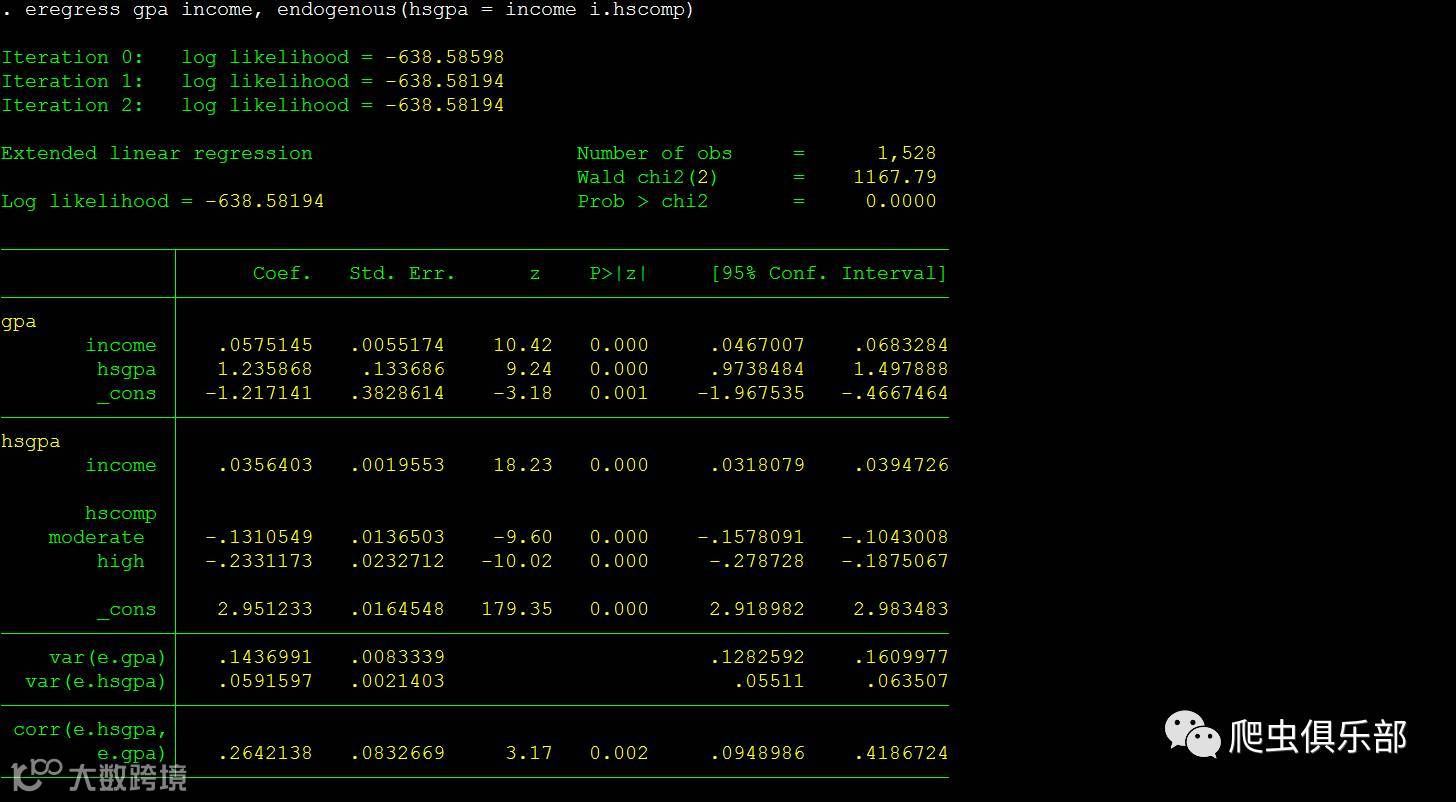Select income coefficient .0356403
The height and width of the screenshot is (802, 1456).
[x=265, y=465]
